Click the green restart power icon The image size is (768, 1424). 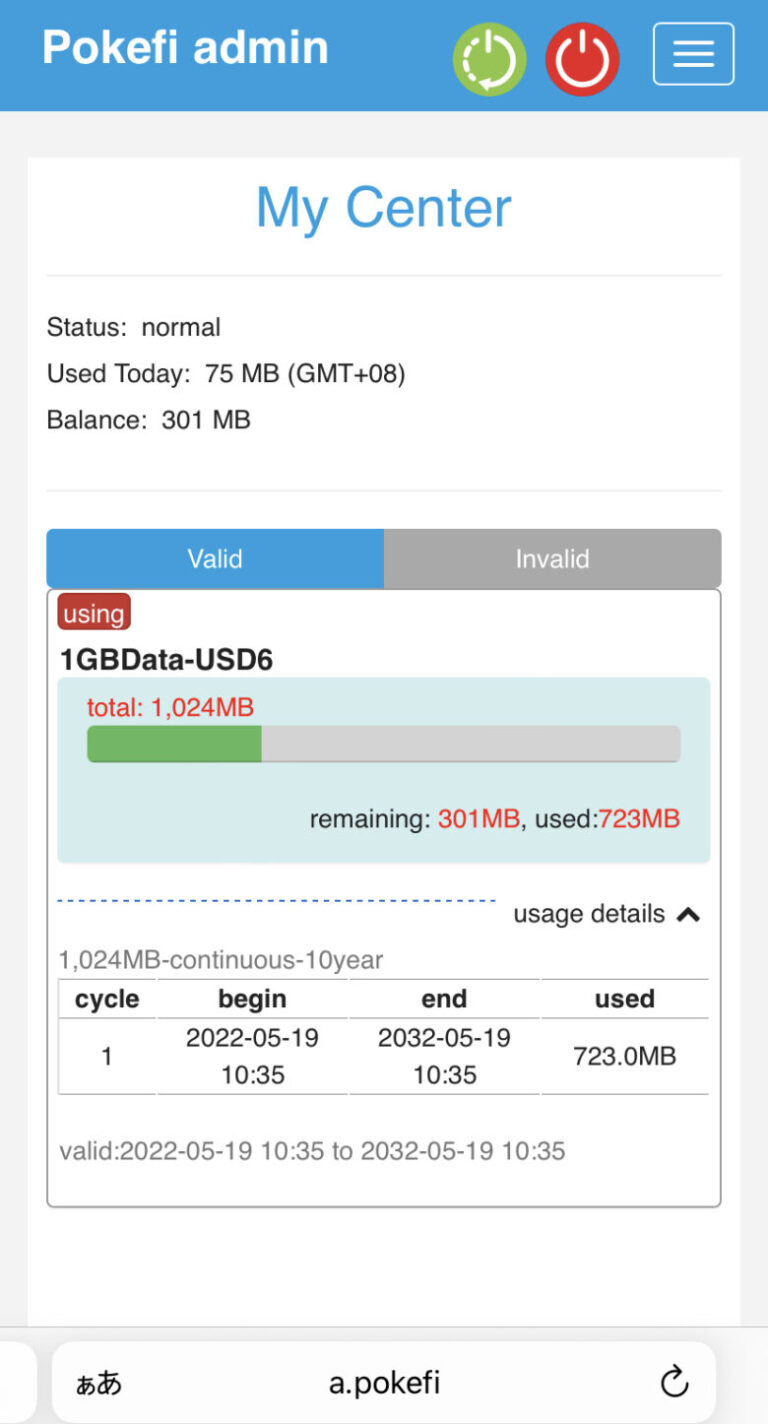(489, 59)
